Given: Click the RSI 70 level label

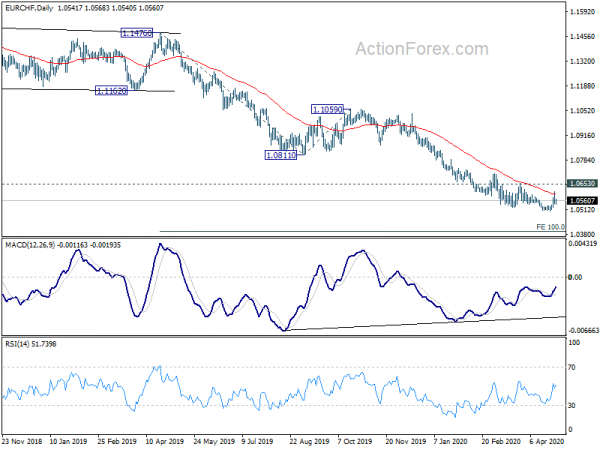Looking at the screenshot, I should coord(571,367).
